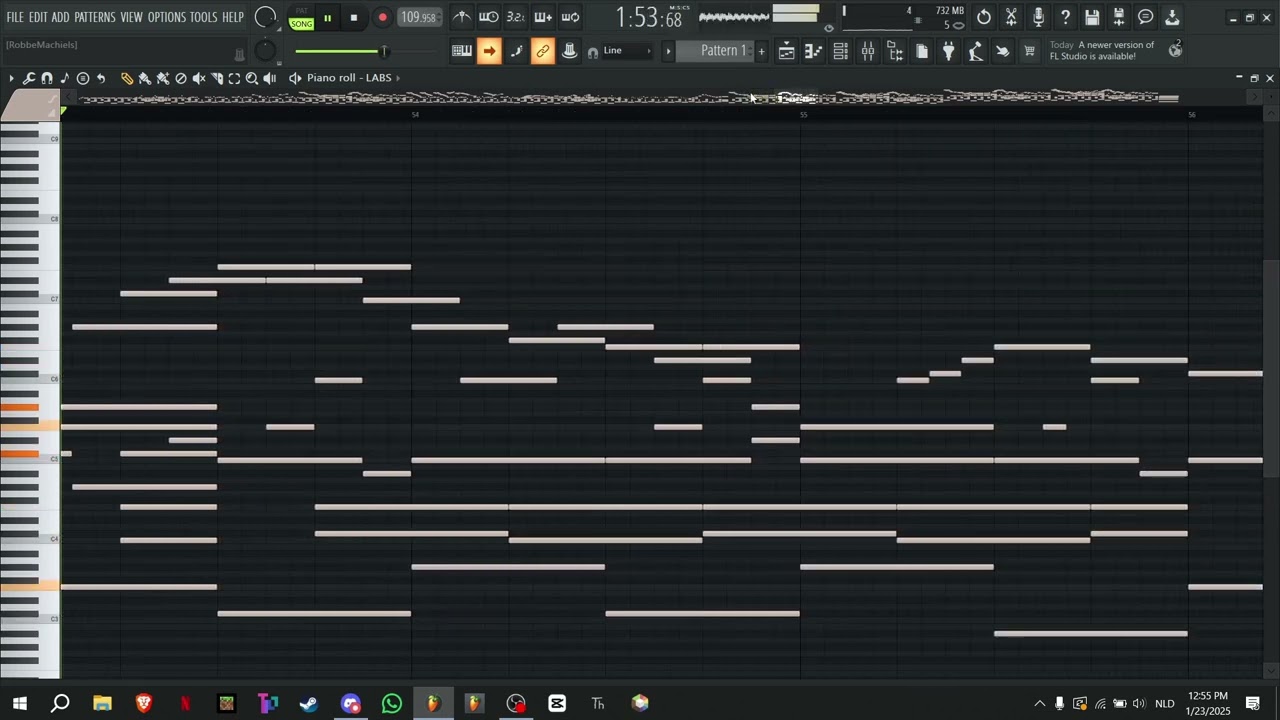Toggle the metronome button

click(x=462, y=17)
